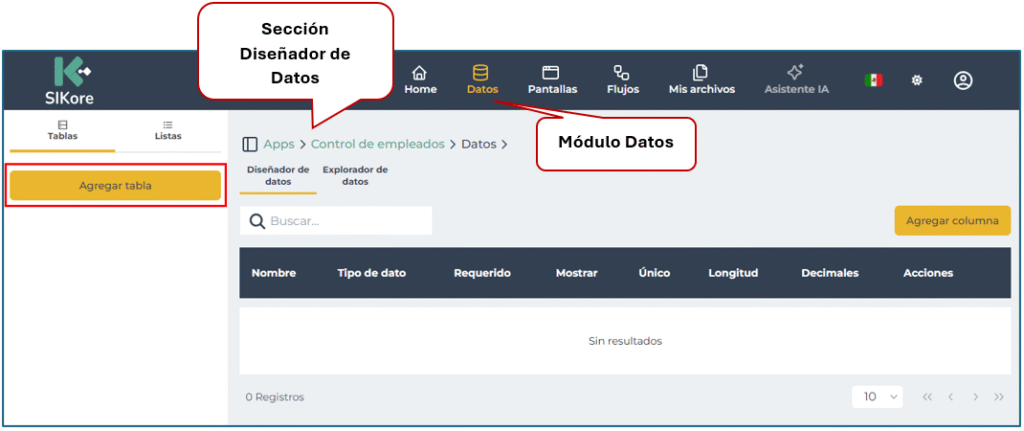Viewport: 1024px width, 431px height.
Task: Click the Mexico flag language icon
Action: [873, 80]
